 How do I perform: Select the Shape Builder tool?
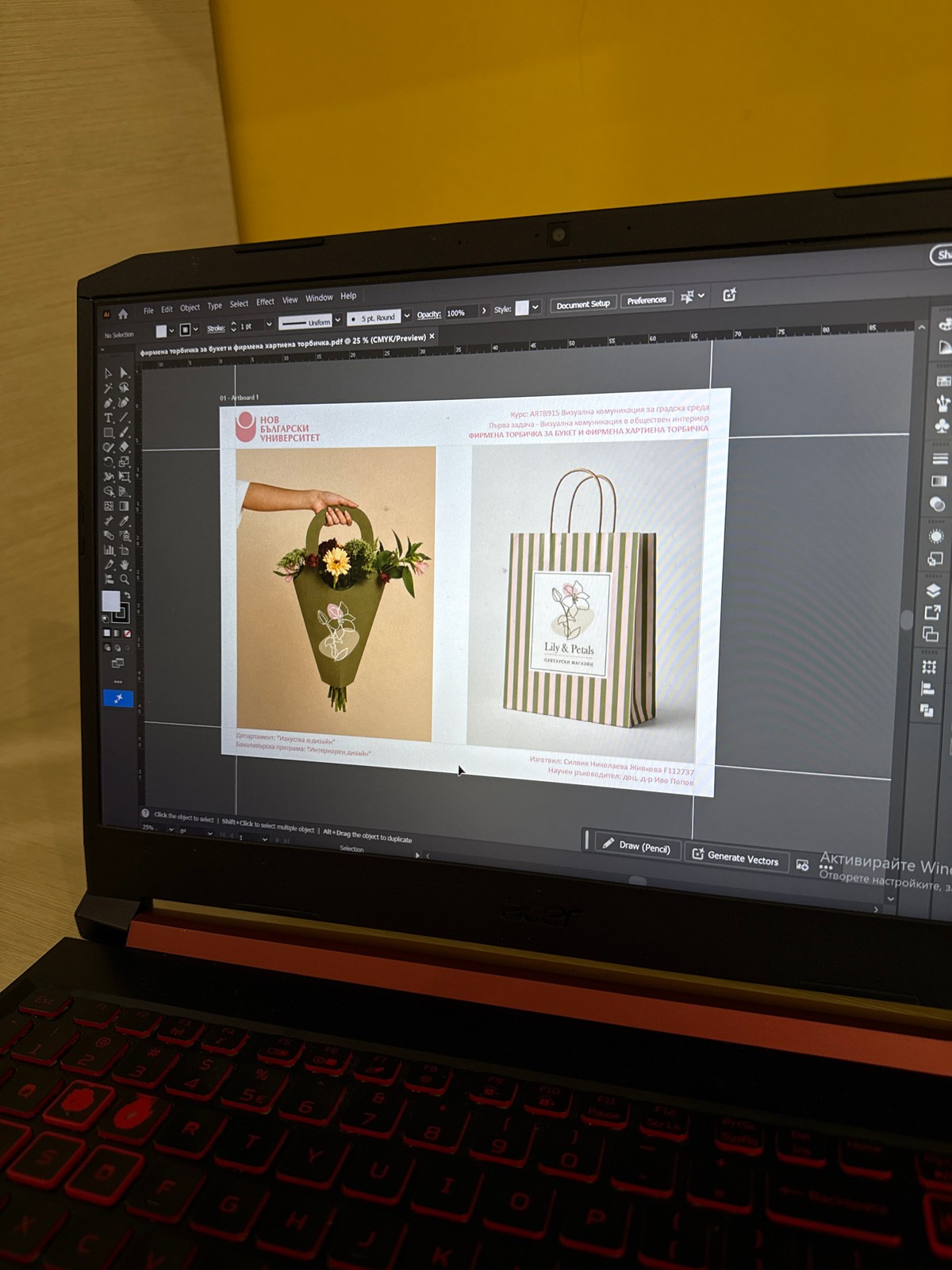tap(109, 491)
